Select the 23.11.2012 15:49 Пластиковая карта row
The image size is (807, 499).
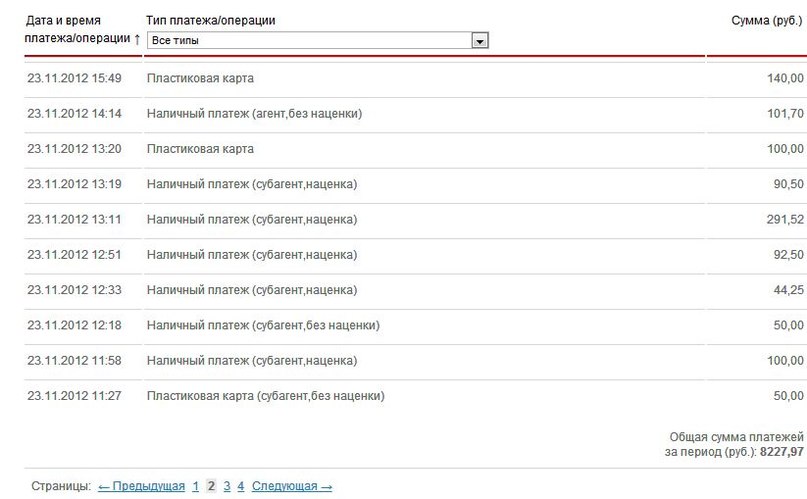pyautogui.click(x=415, y=79)
